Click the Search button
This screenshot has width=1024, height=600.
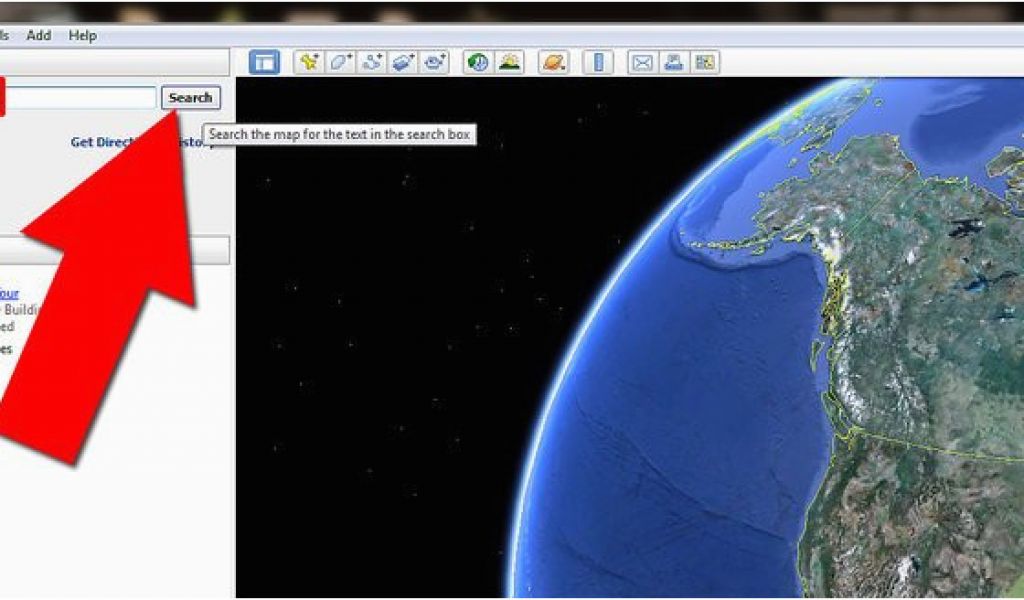pyautogui.click(x=191, y=98)
